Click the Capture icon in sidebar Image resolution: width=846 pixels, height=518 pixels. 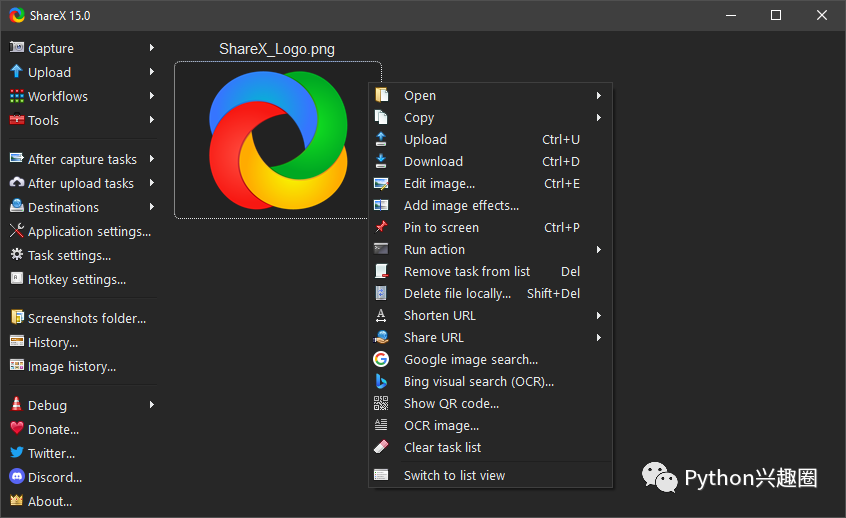pos(17,48)
